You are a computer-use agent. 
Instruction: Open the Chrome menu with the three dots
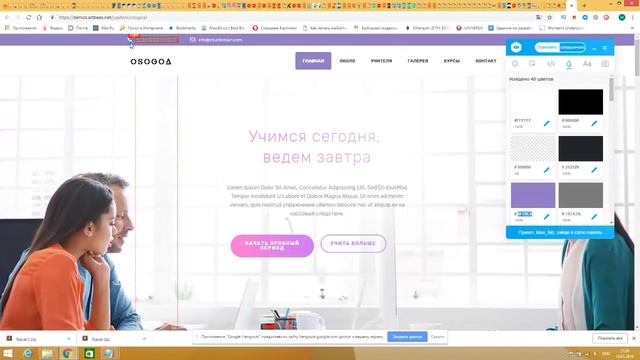point(633,18)
